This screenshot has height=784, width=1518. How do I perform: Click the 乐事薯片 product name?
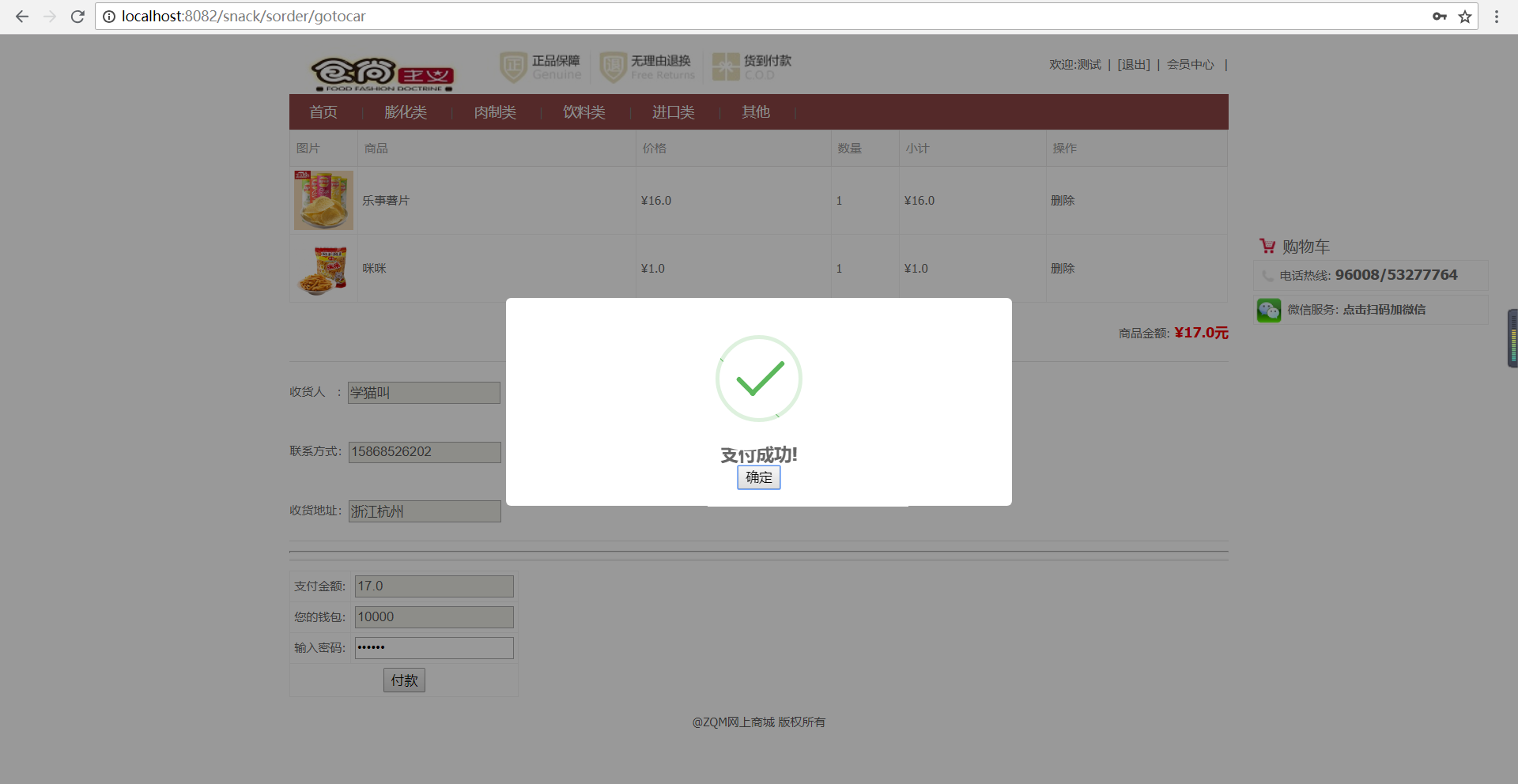386,201
